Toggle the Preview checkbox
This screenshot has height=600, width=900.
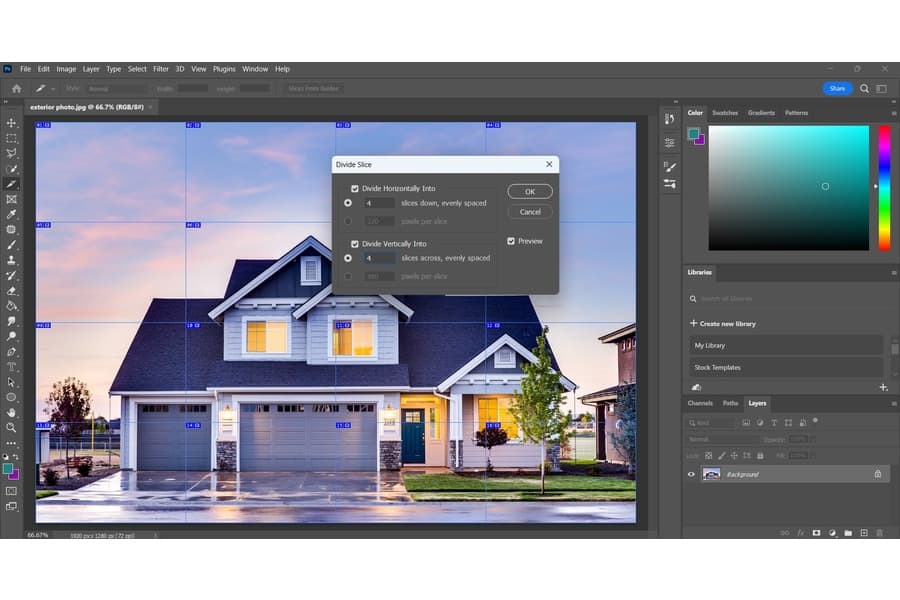pos(511,241)
